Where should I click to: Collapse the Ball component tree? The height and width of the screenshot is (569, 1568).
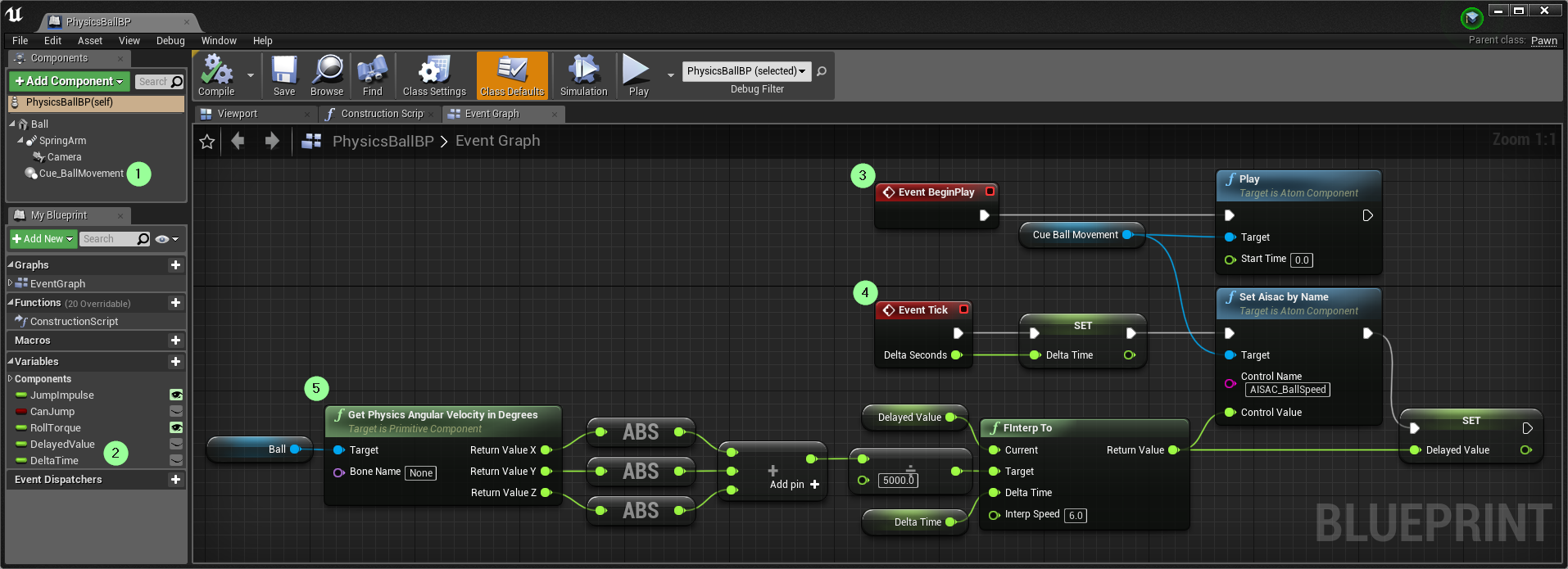click(x=12, y=124)
